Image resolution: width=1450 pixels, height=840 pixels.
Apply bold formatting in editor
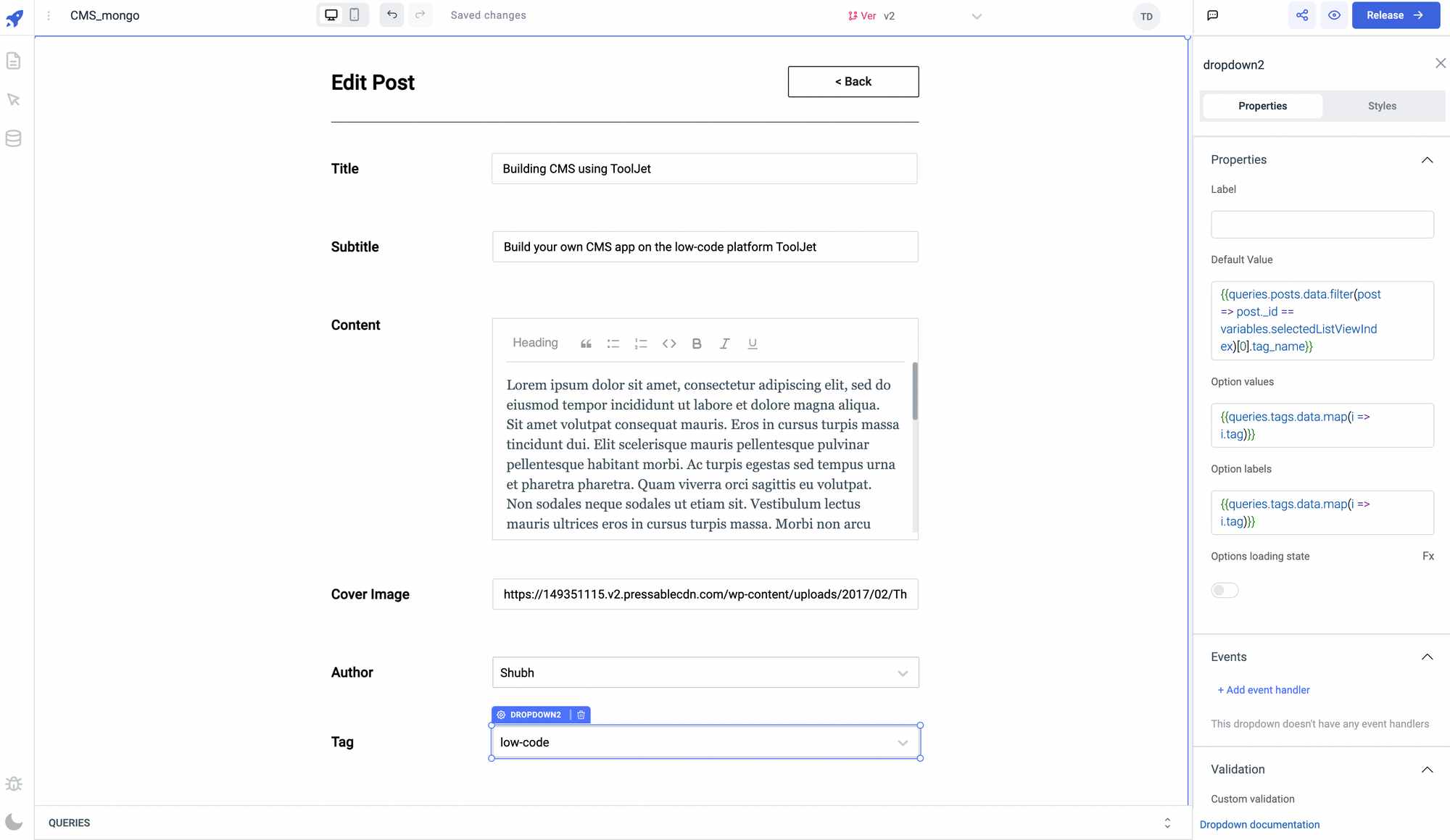[x=697, y=344]
